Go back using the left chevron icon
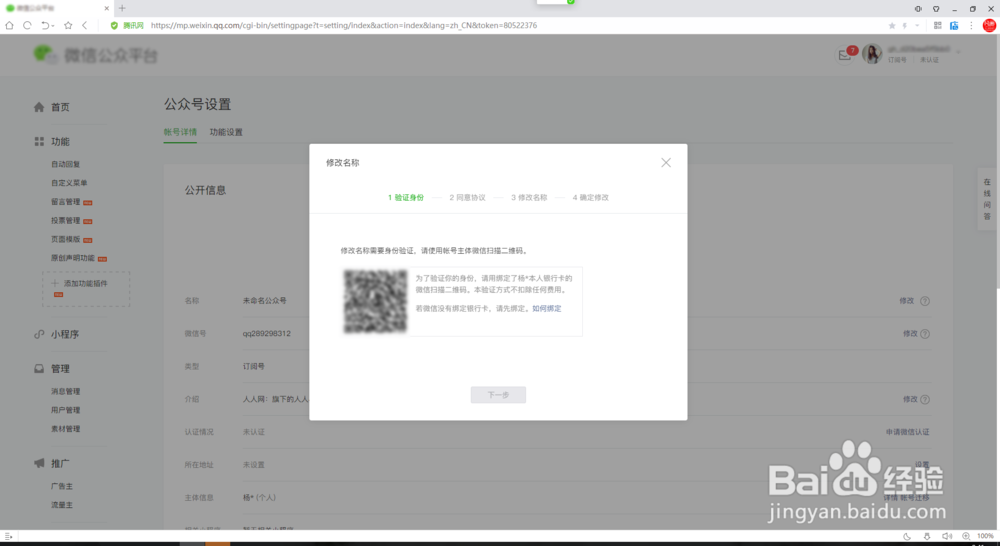The image size is (1000, 546). tap(85, 26)
